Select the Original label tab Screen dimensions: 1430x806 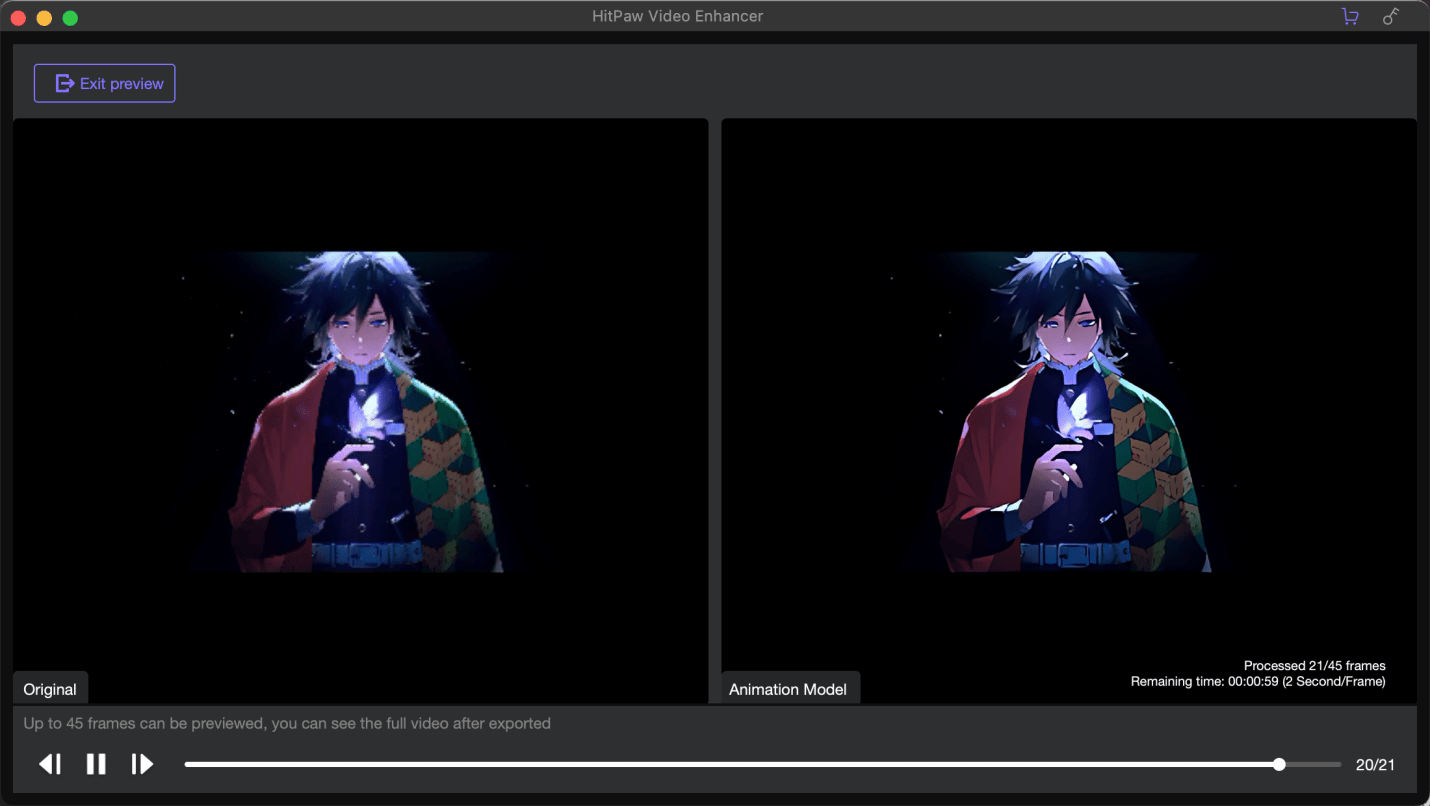[x=50, y=689]
